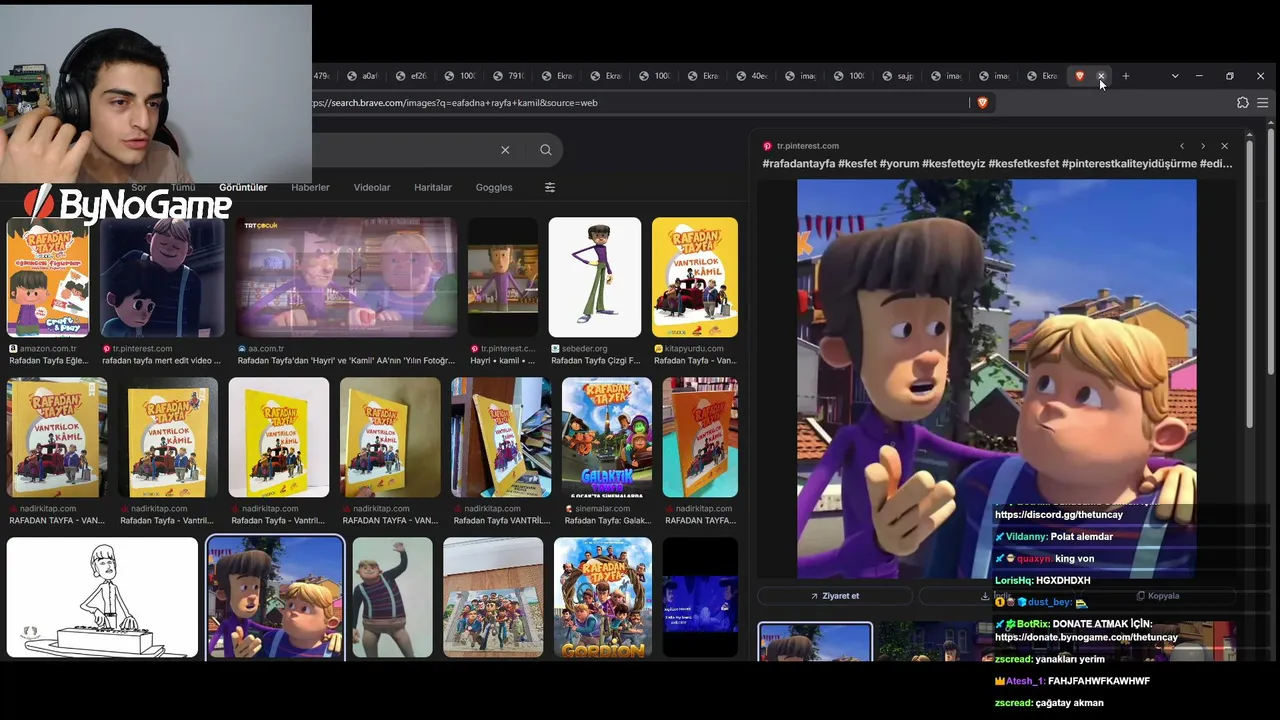Click the Kopyala button
This screenshot has width=1280, height=720.
tap(1157, 596)
